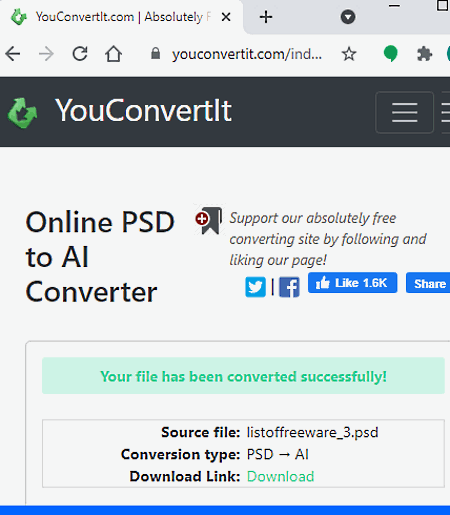Open the Twitter icon link
This screenshot has width=450, height=515.
tap(255, 287)
